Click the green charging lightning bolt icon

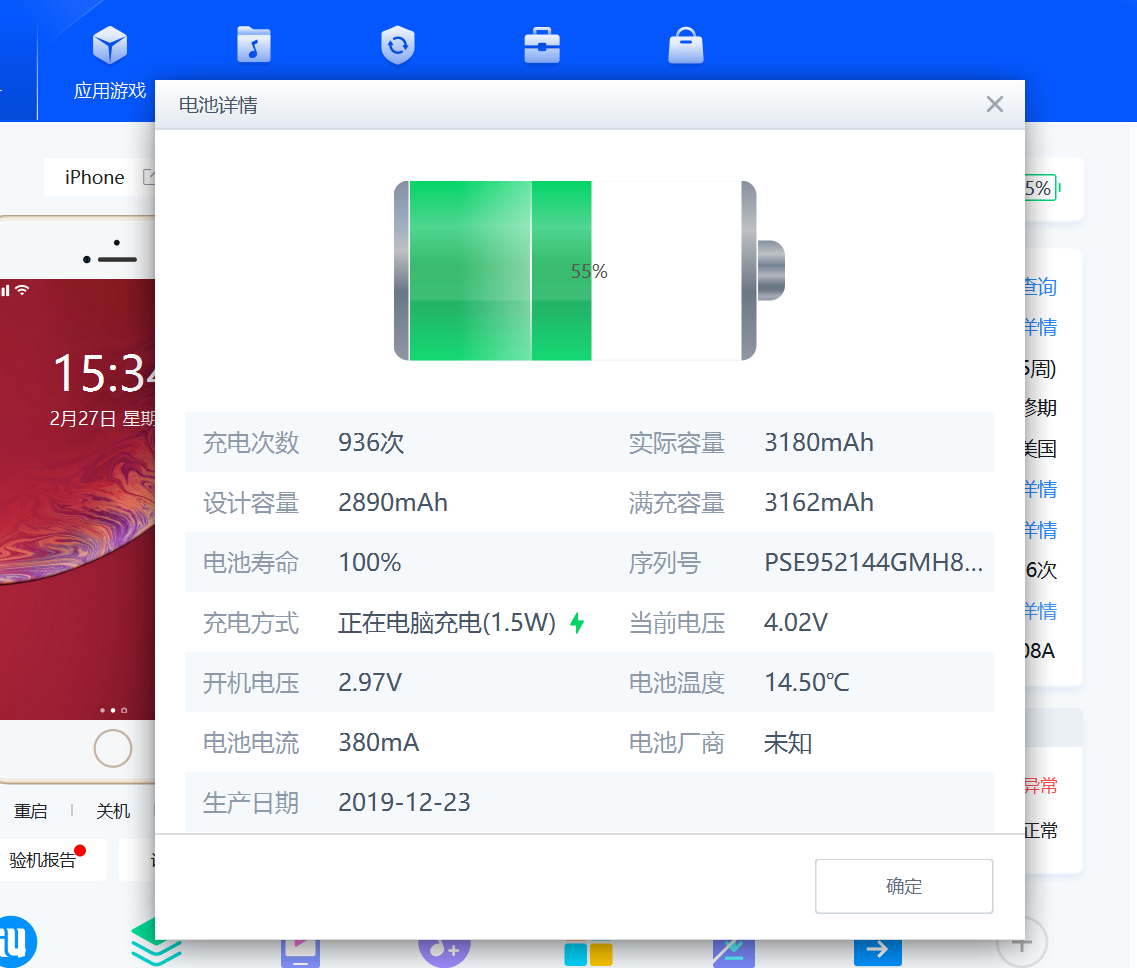pos(576,623)
